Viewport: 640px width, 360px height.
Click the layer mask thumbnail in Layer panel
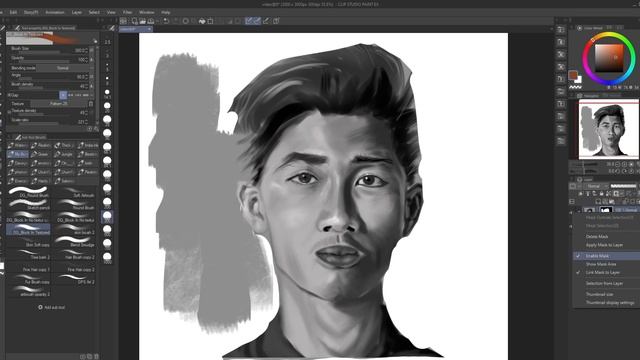click(x=605, y=210)
